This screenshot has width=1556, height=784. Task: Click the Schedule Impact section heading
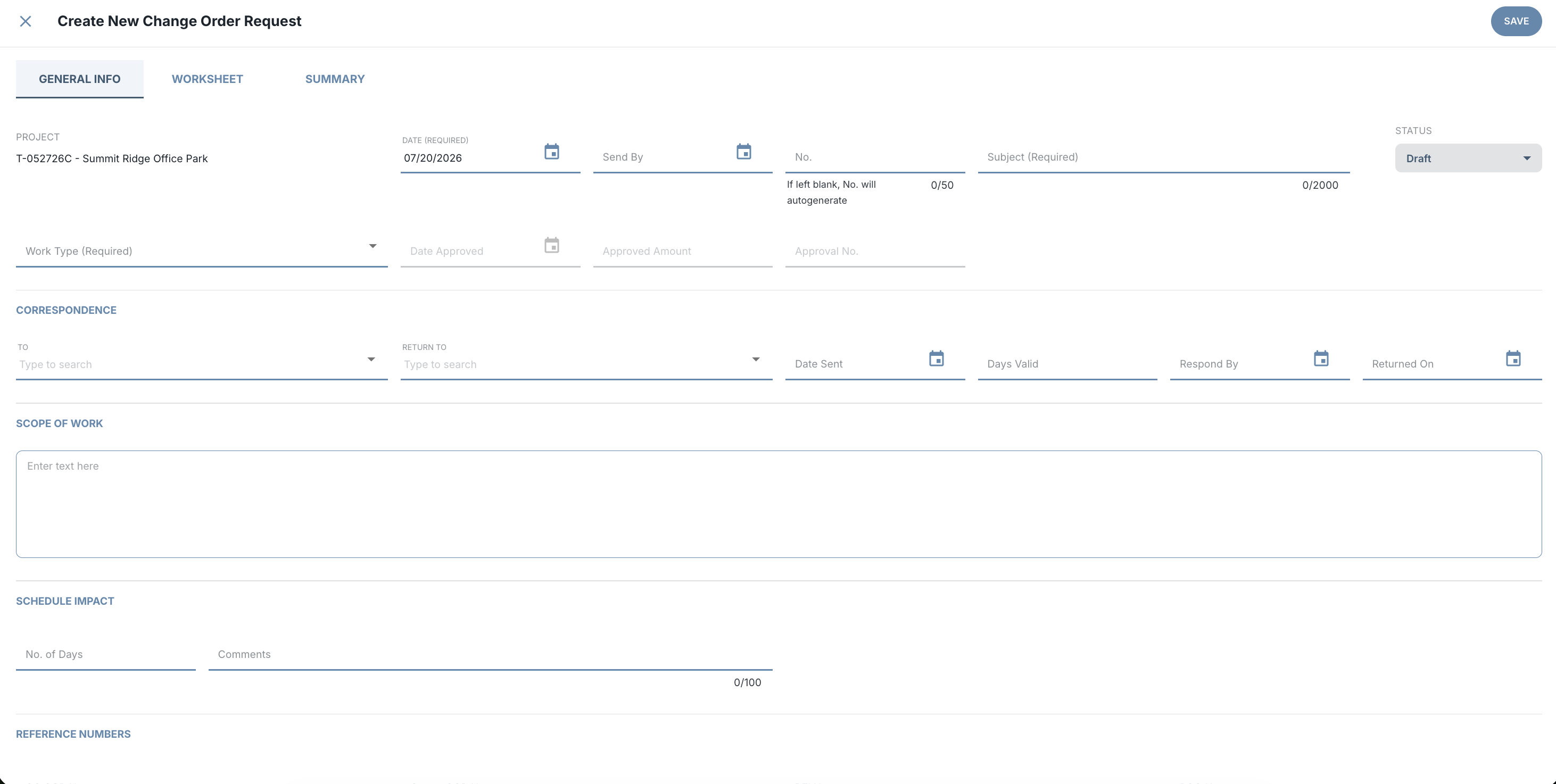click(65, 601)
